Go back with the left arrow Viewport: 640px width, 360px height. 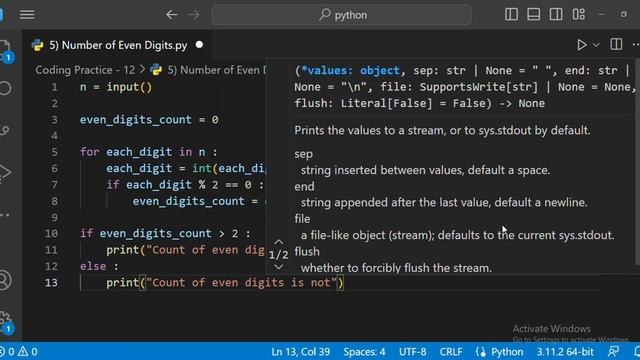click(172, 15)
